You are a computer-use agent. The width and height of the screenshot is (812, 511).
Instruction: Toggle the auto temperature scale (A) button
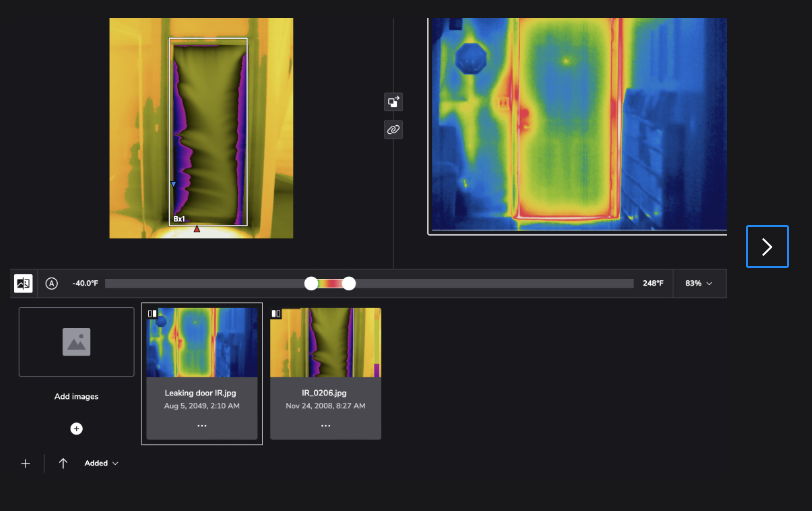[52, 283]
